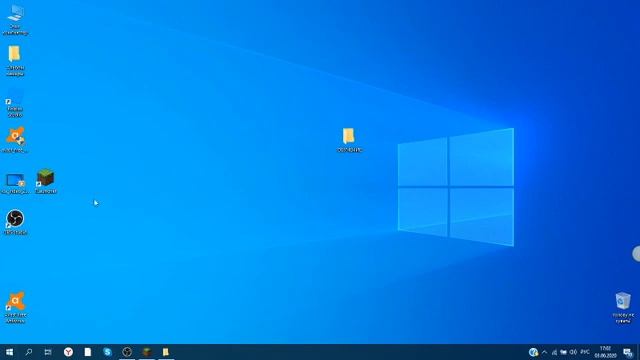Open taskbar search magnifier
The image size is (640, 360).
tap(29, 352)
